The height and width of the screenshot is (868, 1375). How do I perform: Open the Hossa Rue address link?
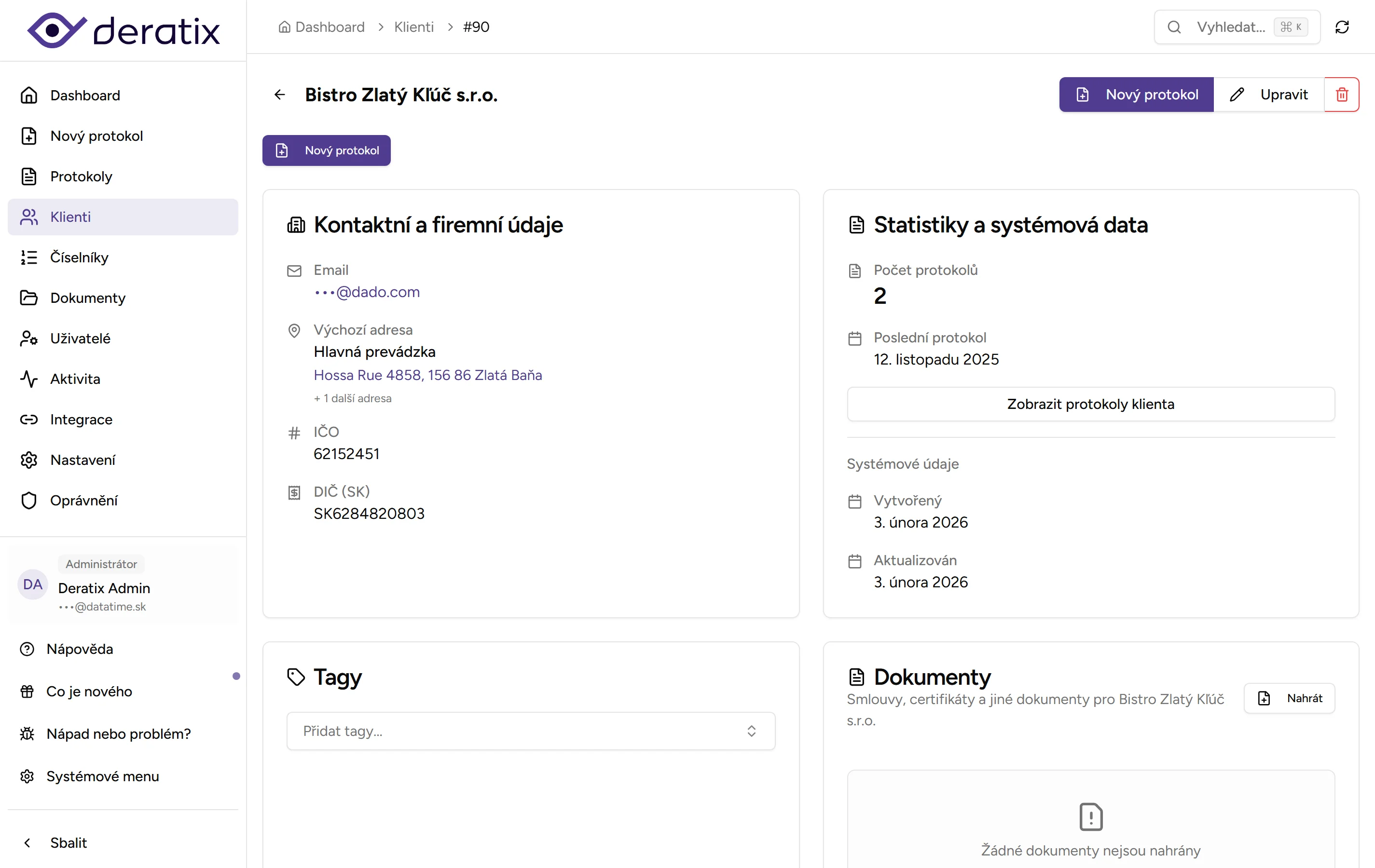(x=427, y=375)
